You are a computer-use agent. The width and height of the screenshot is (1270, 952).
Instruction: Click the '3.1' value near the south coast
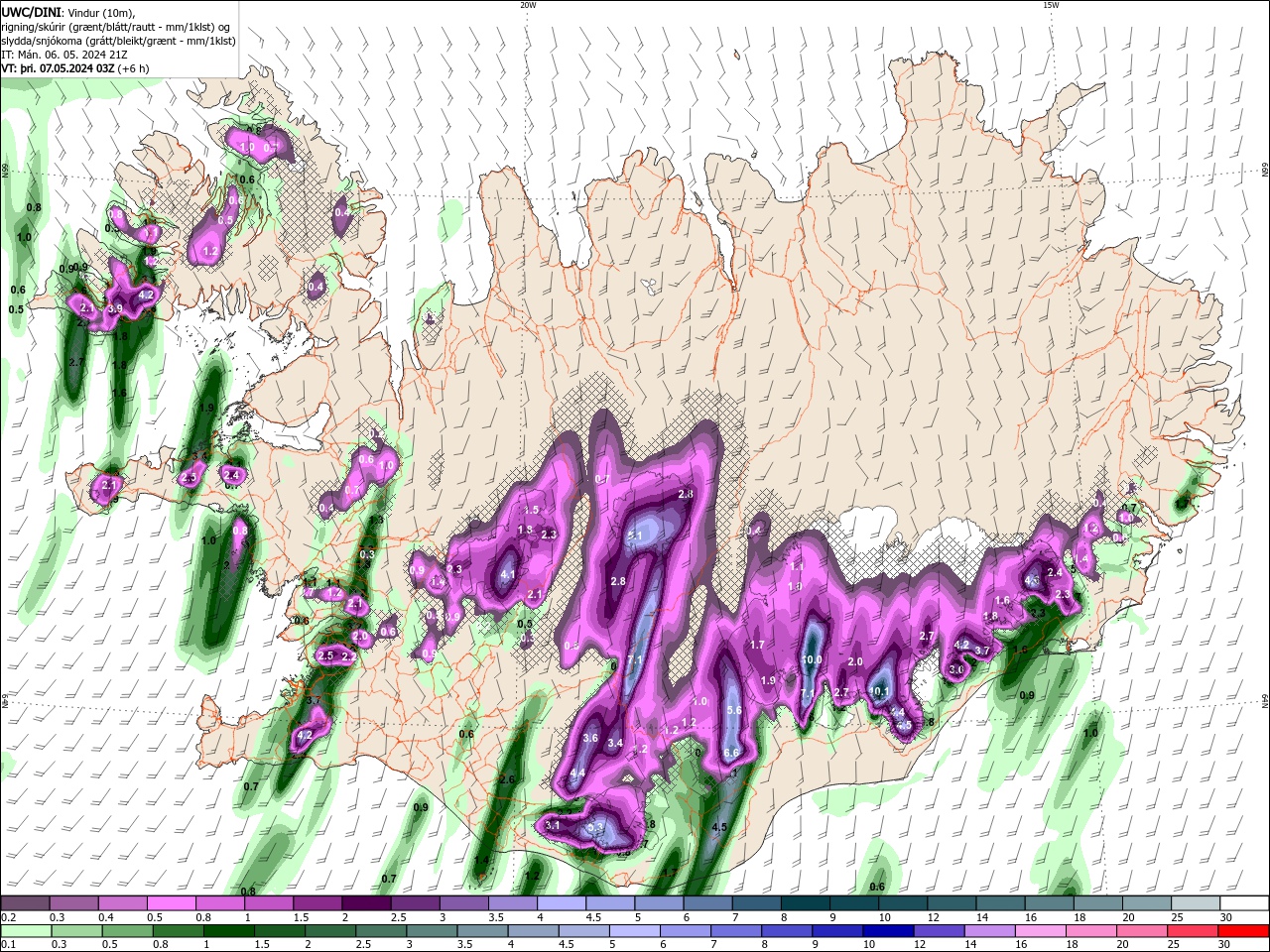[554, 825]
